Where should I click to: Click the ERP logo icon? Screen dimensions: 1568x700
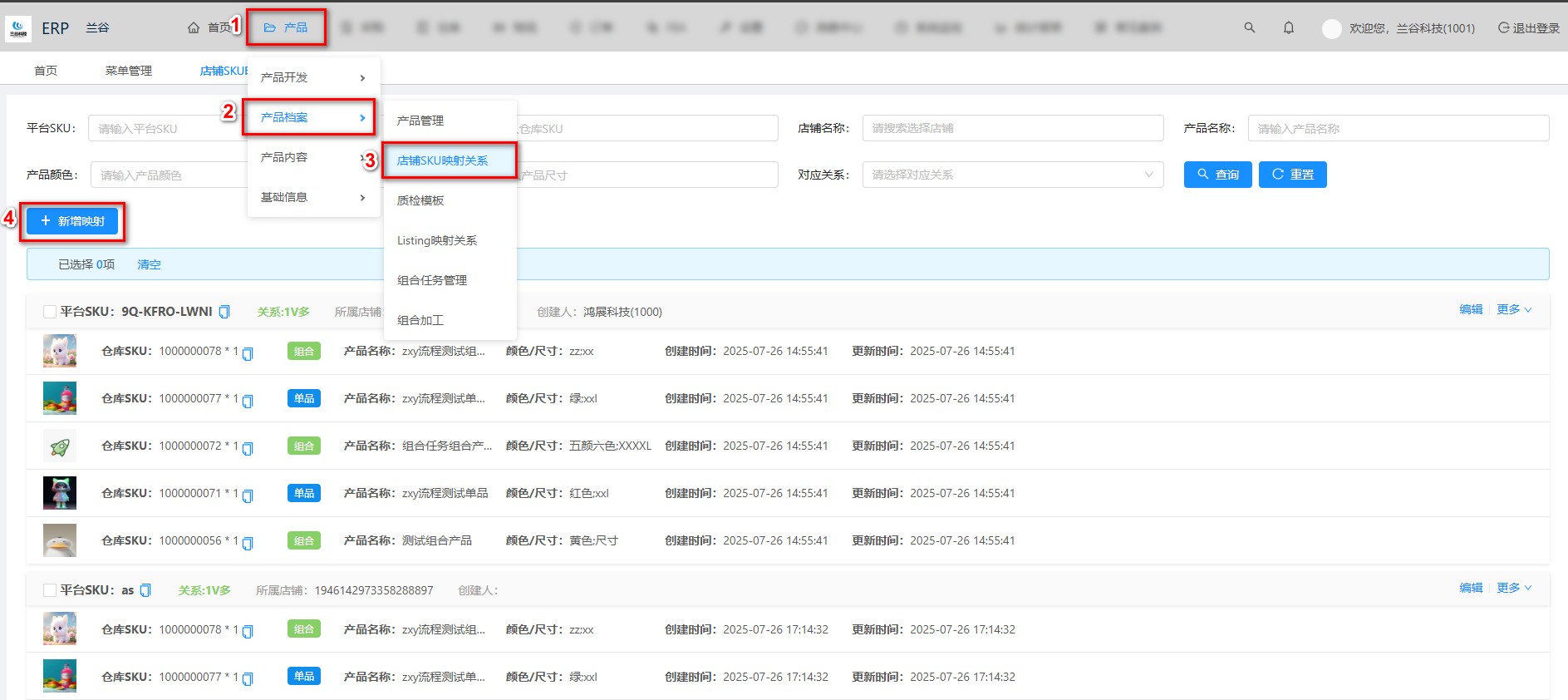tap(18, 28)
